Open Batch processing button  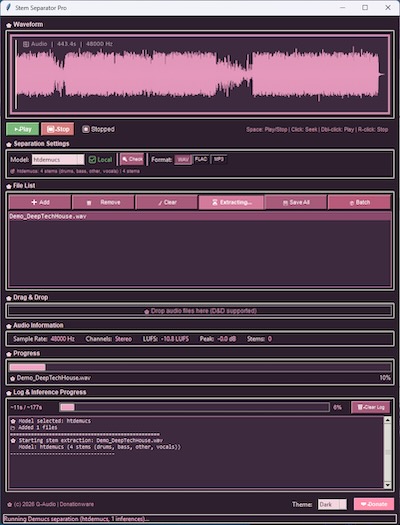point(359,202)
